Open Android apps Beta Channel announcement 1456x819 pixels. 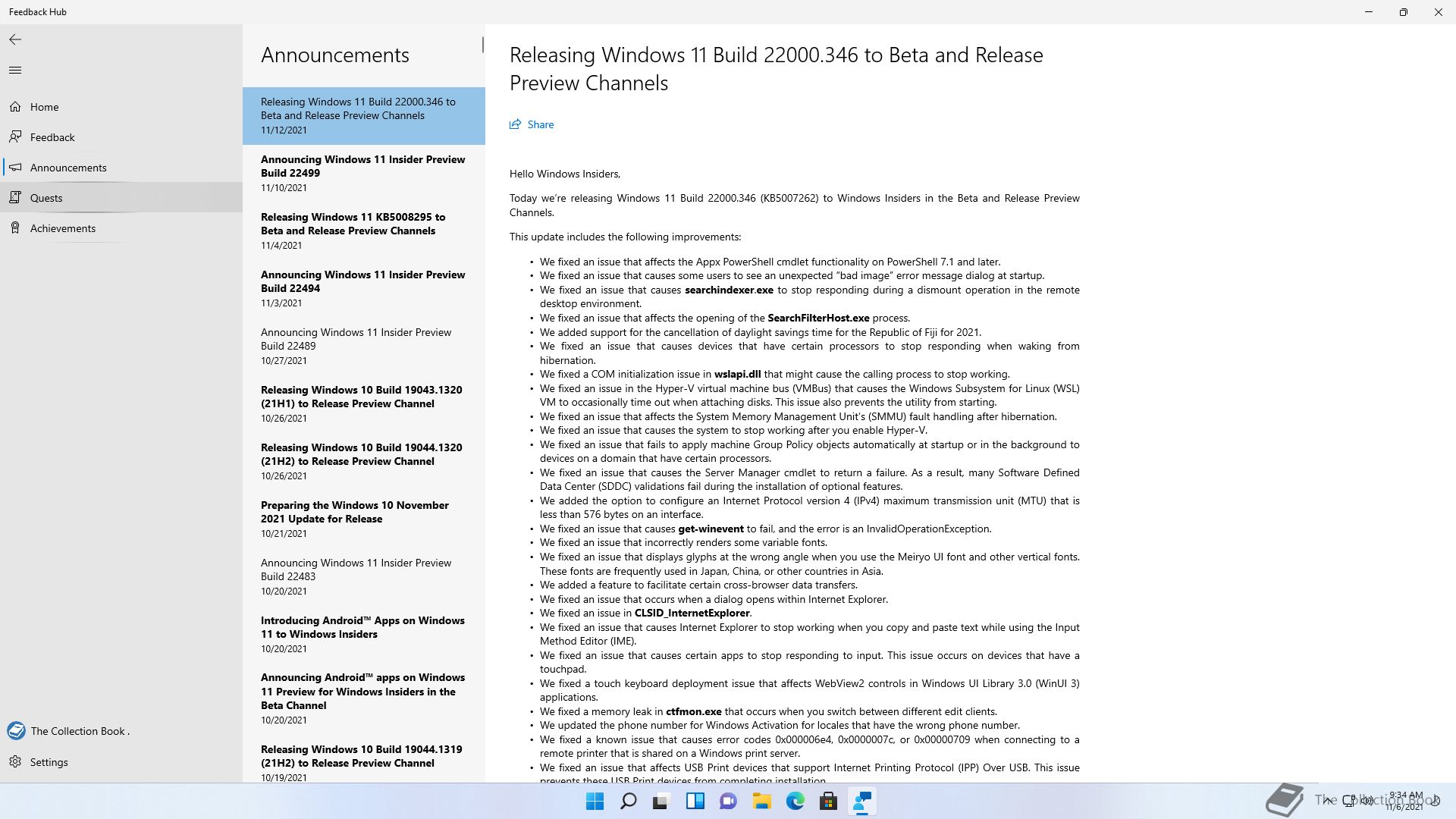[364, 699]
